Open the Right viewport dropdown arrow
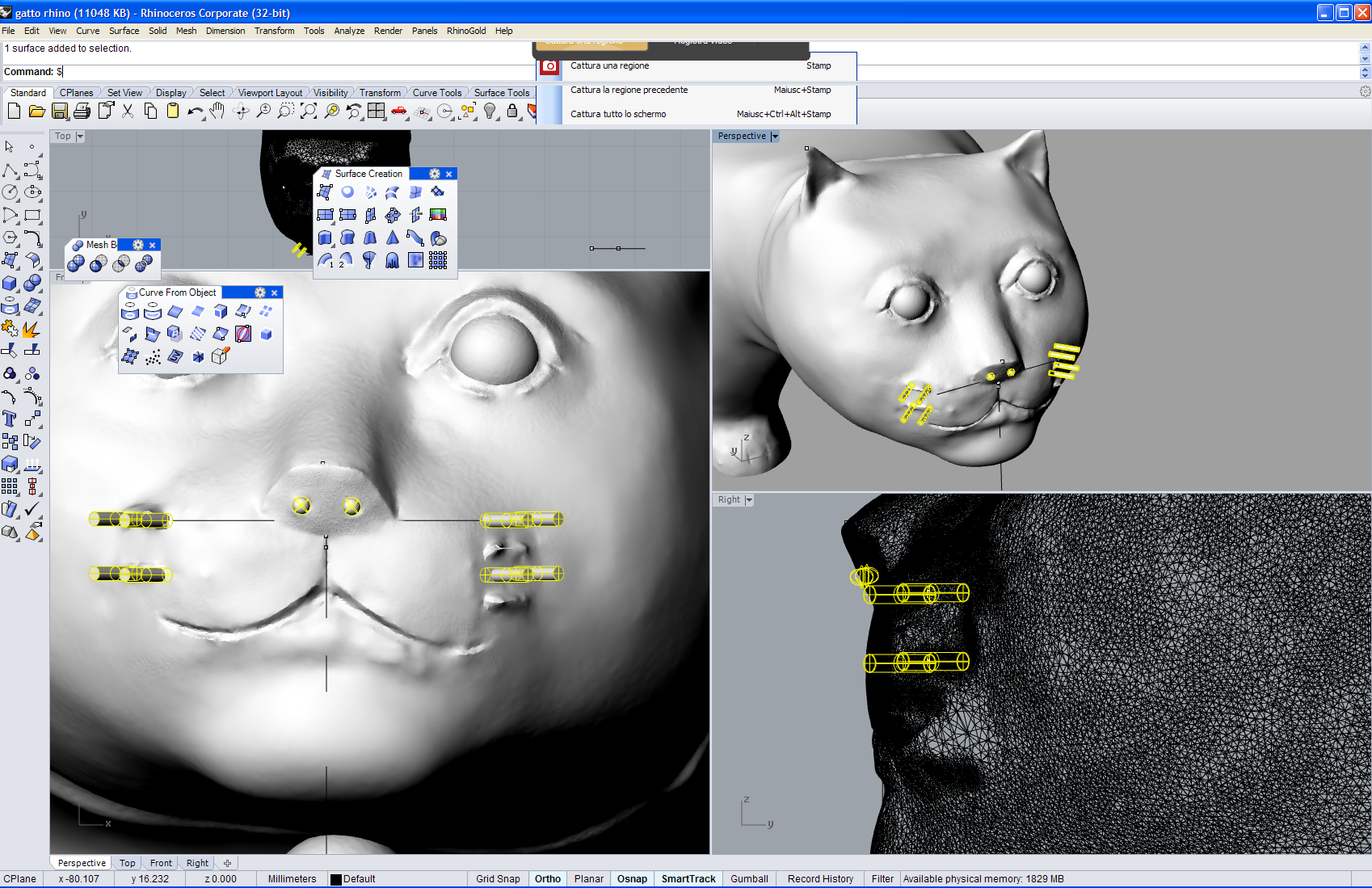This screenshot has height=888, width=1372. [x=749, y=500]
